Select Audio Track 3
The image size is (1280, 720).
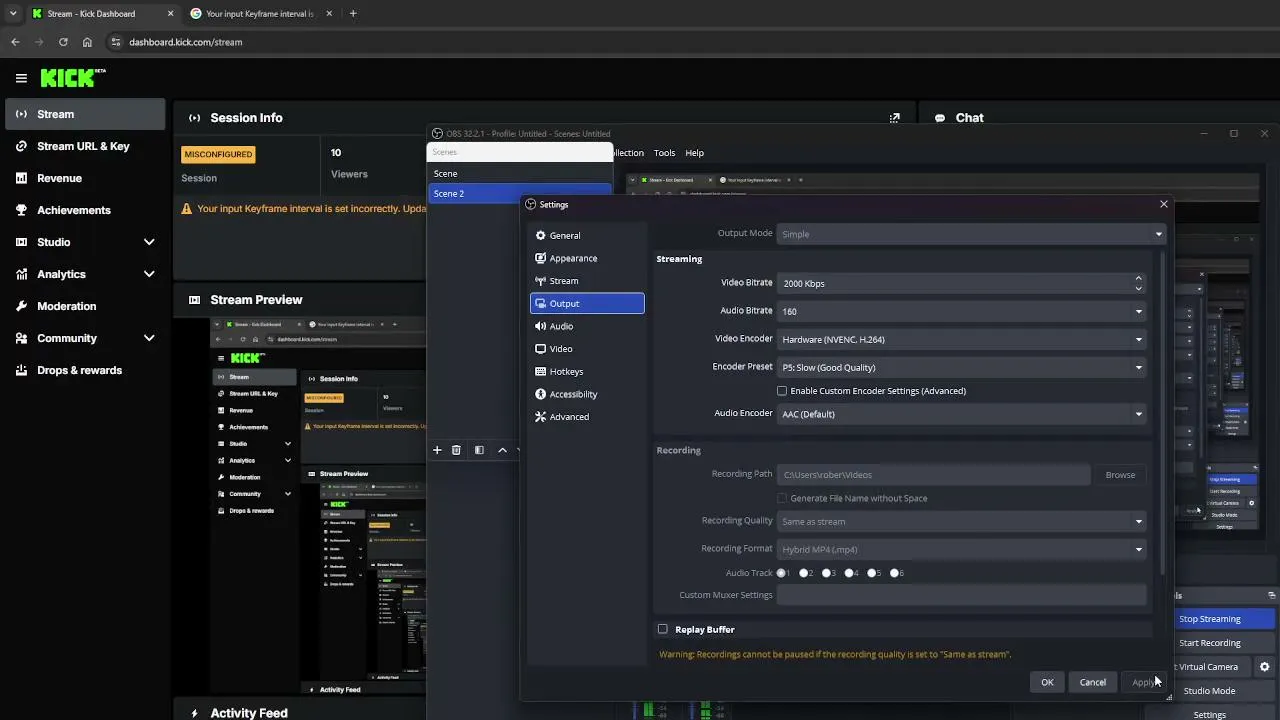coord(827,573)
